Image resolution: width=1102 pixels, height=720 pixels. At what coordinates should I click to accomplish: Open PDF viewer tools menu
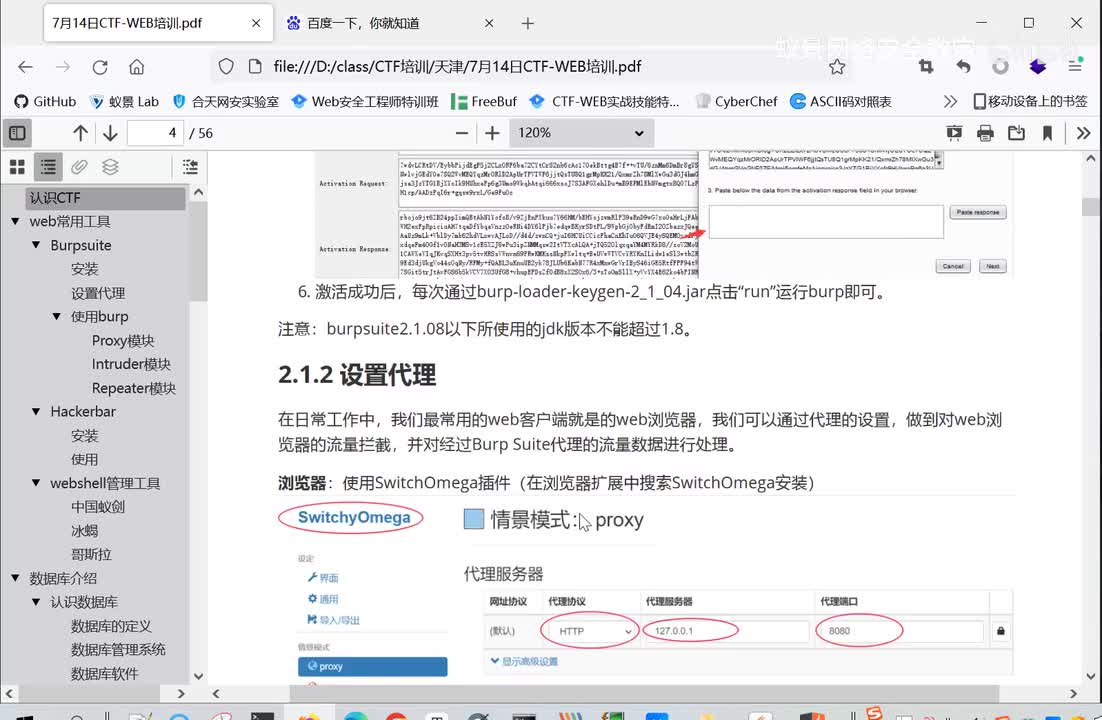pos(1084,133)
